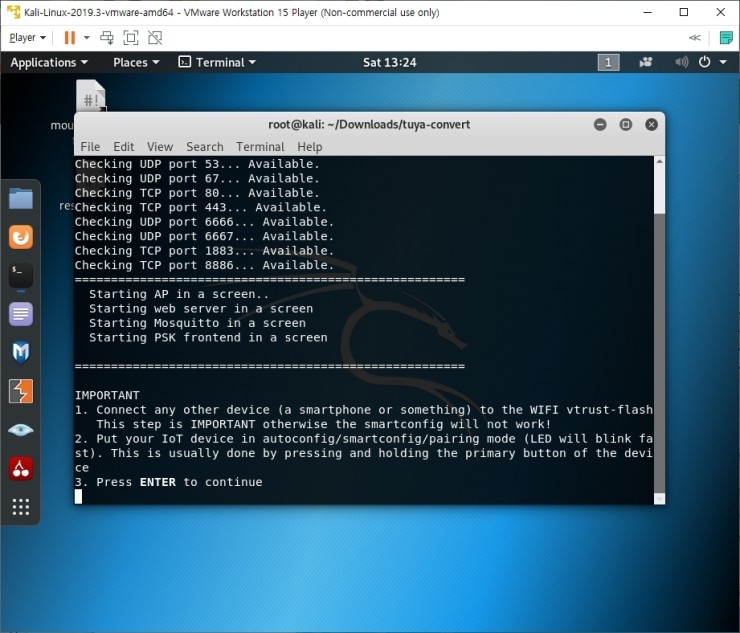Expand system menu arrow beside power icon
Screen dimensions: 740x633
click(723, 62)
